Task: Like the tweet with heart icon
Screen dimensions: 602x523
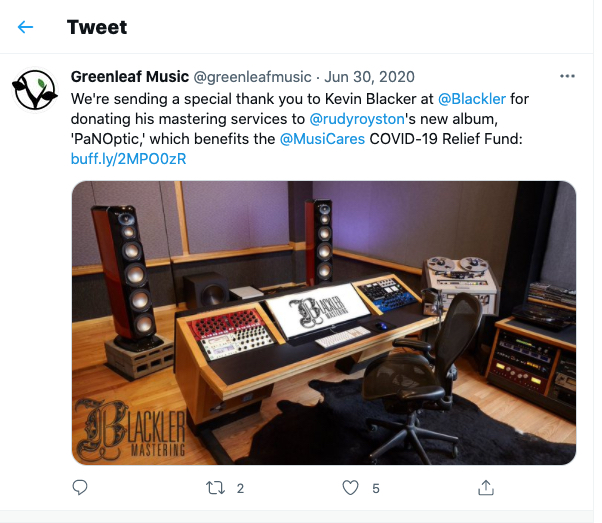Action: pos(350,488)
